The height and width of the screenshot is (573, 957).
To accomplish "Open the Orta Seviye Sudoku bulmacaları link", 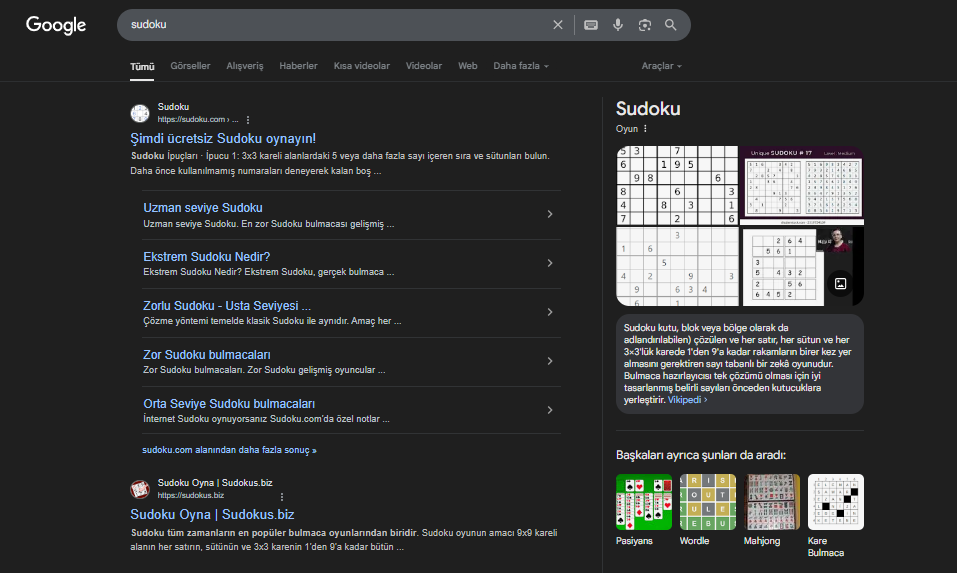I will (229, 404).
